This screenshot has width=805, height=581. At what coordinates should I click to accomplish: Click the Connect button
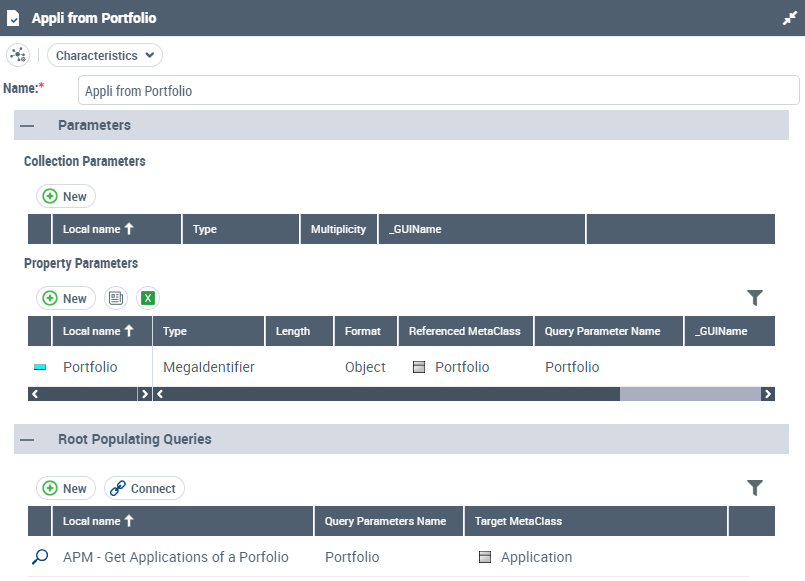(x=144, y=488)
